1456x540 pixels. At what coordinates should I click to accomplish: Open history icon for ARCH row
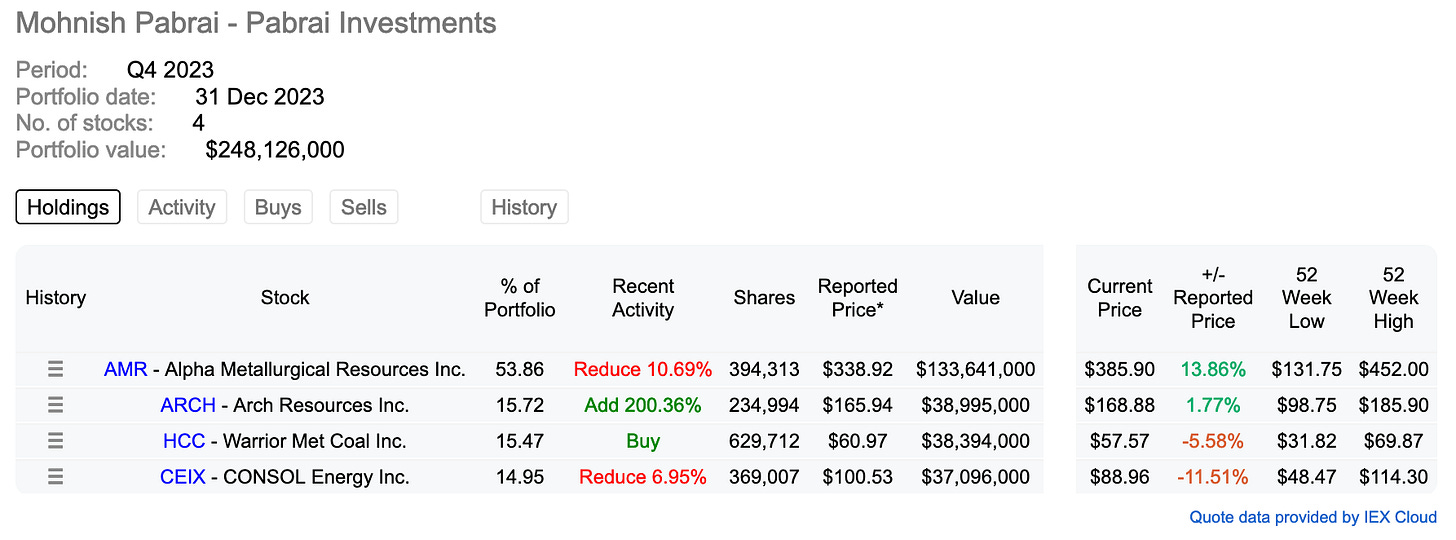[56, 406]
